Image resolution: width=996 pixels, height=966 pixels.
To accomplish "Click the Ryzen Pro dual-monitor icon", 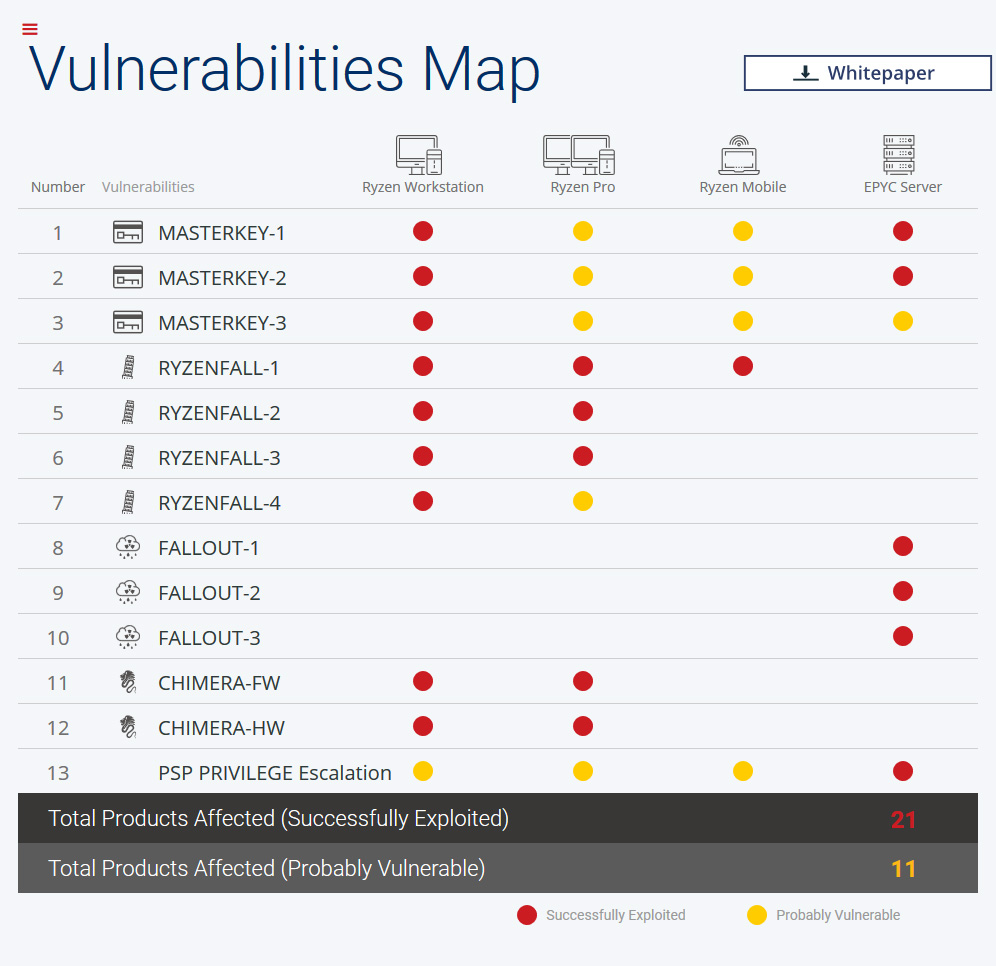I will coord(579,155).
